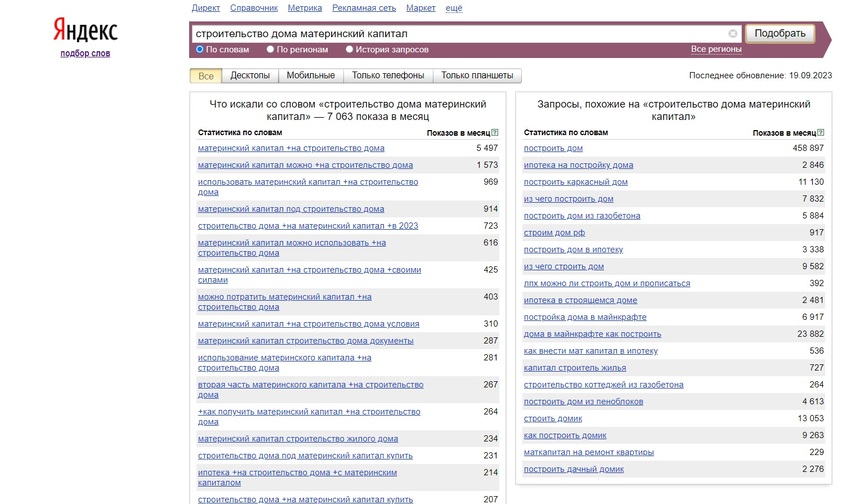Open 'материнский капитал строительство дома документы'
Viewport: 850px width, 504px height.
pos(306,340)
